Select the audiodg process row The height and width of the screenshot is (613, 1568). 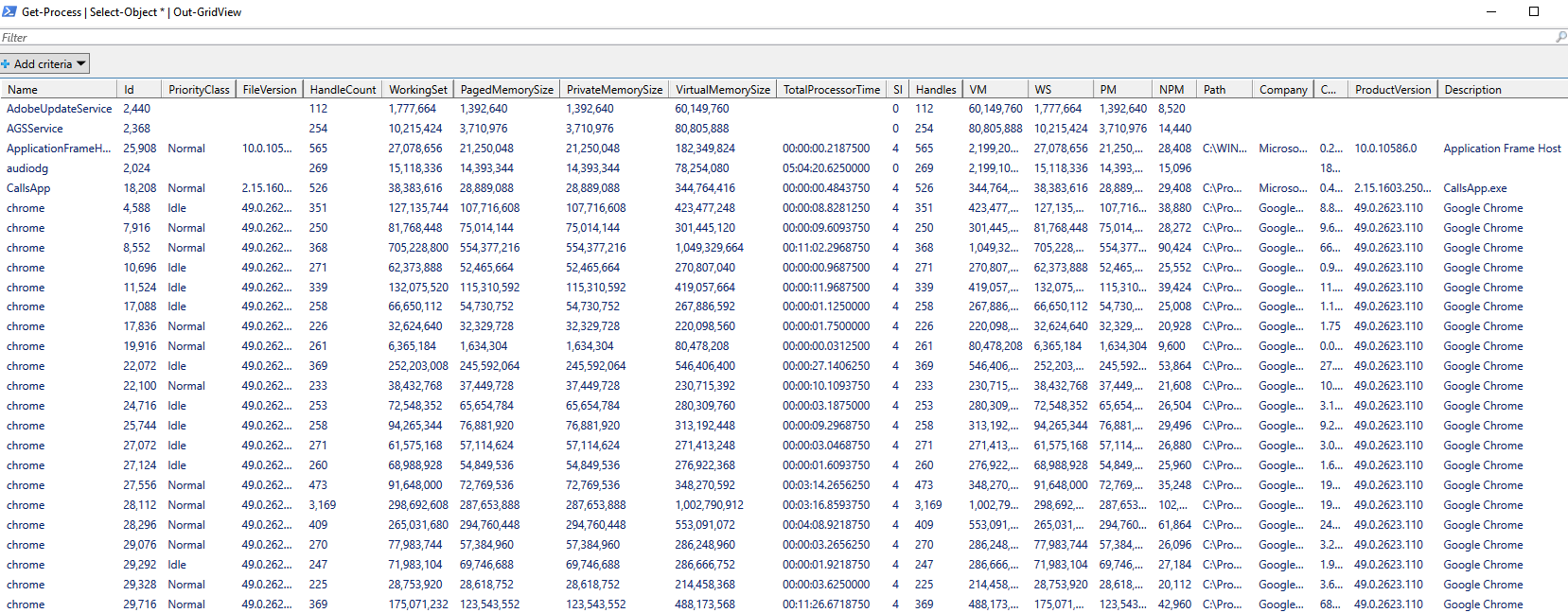tap(27, 168)
